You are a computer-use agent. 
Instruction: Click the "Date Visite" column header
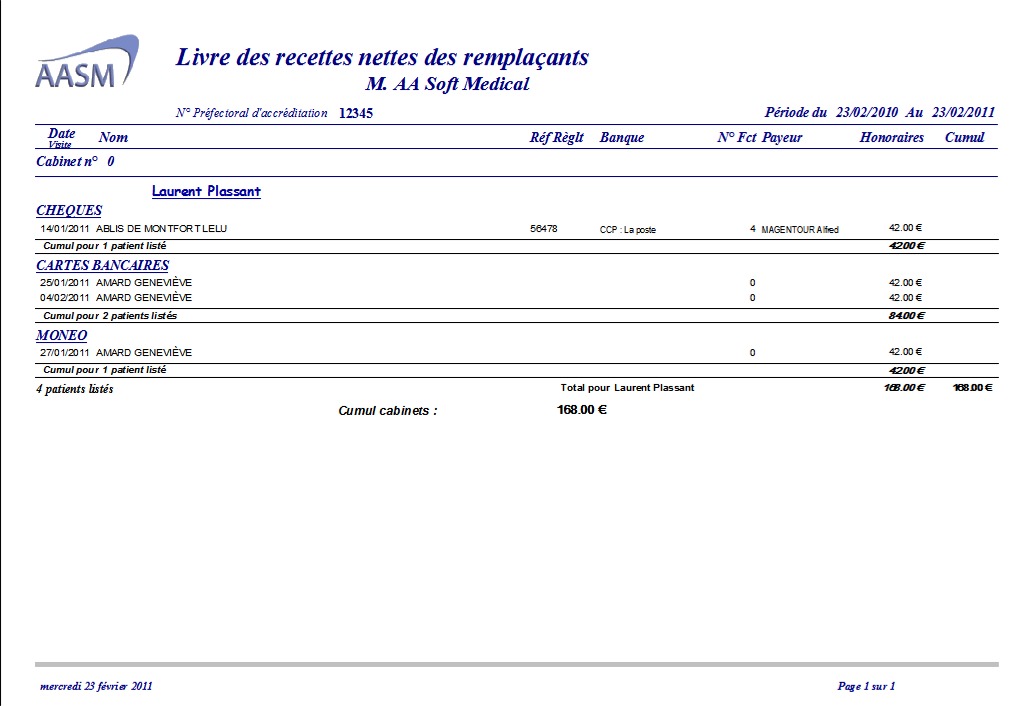click(61, 137)
